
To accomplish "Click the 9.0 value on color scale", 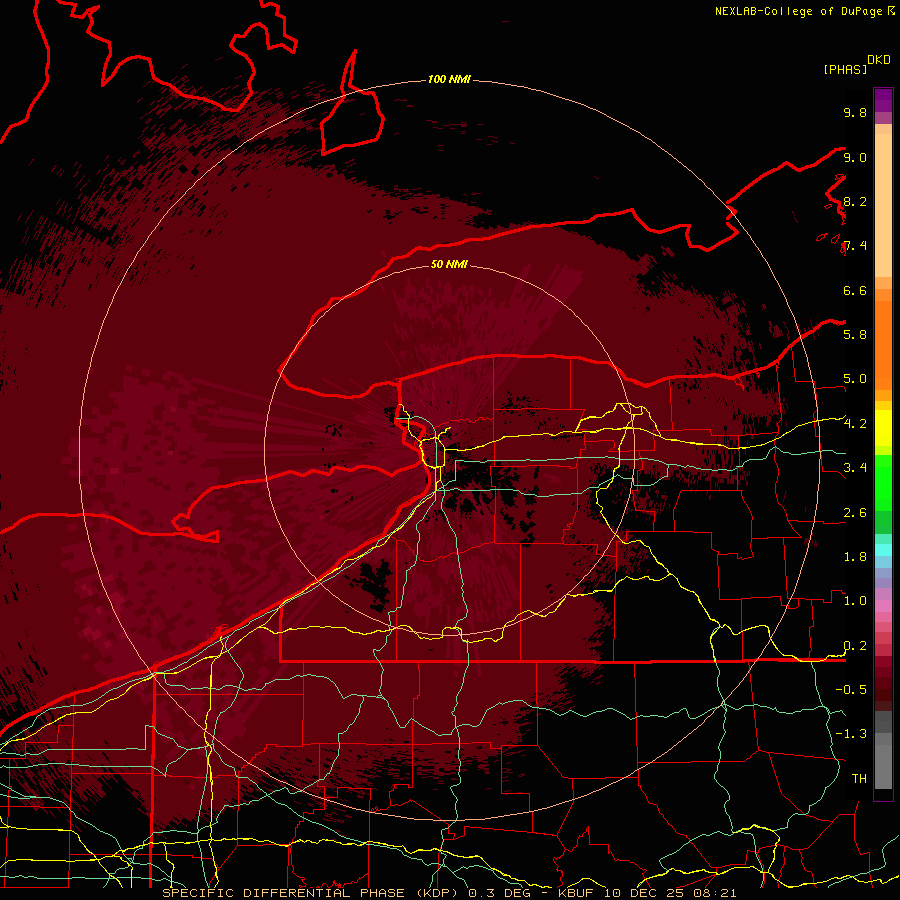I will pos(855,157).
